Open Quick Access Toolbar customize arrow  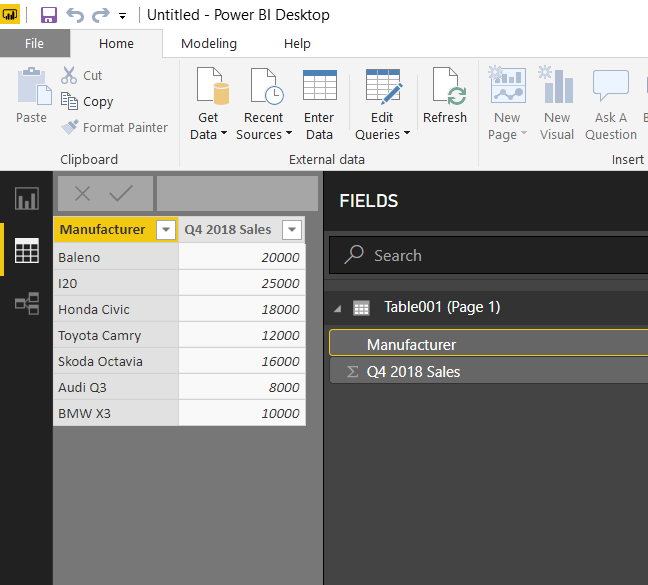point(122,16)
